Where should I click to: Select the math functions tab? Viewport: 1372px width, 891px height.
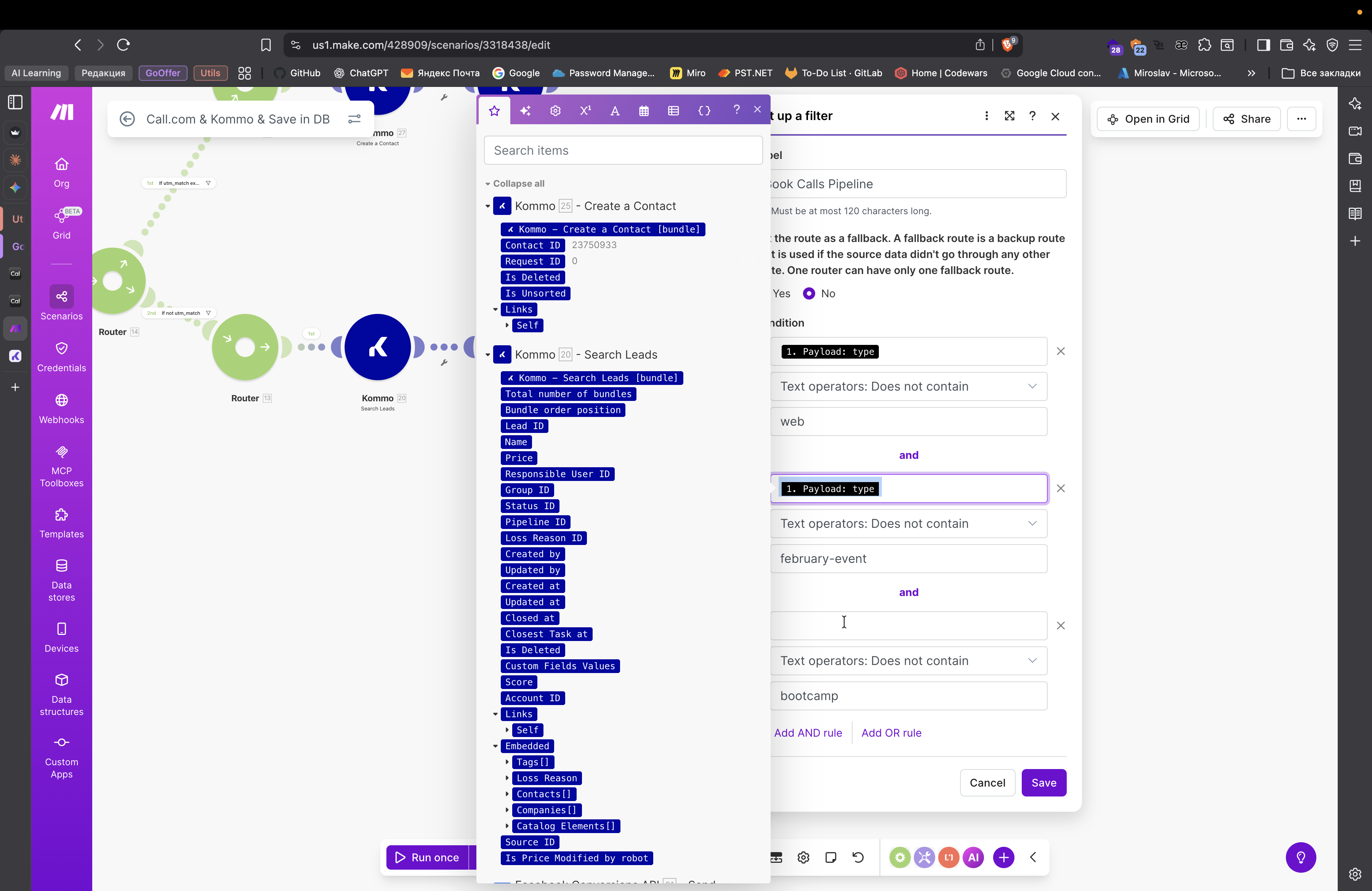point(585,111)
